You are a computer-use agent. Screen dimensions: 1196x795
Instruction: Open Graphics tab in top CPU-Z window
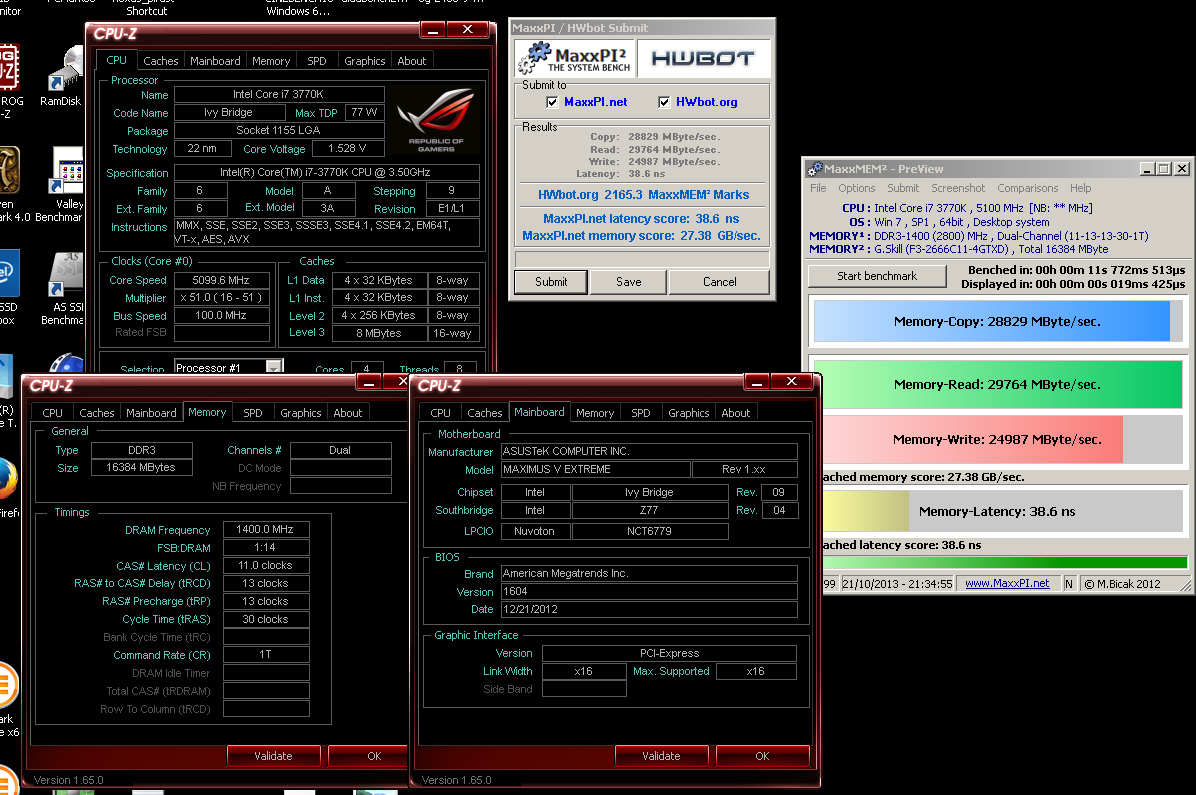coord(365,61)
